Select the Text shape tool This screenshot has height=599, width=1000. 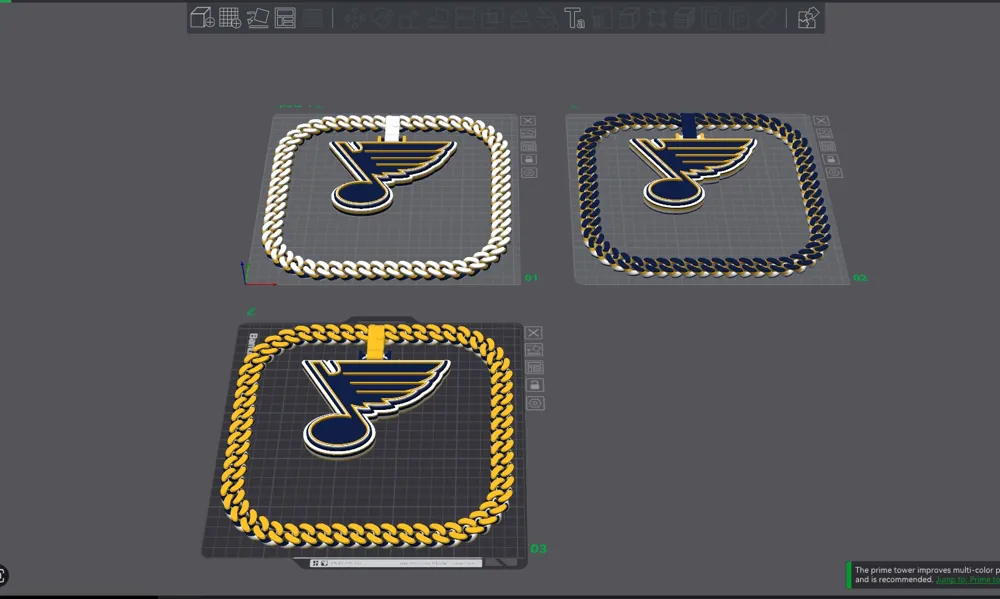[574, 18]
